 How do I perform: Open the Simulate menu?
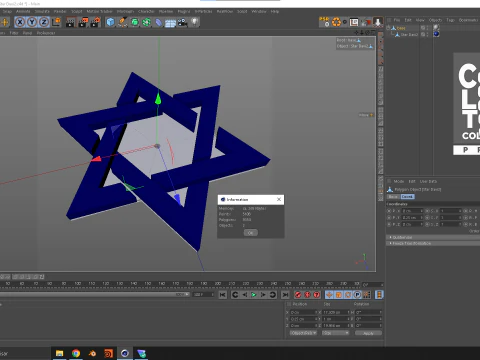pyautogui.click(x=42, y=11)
